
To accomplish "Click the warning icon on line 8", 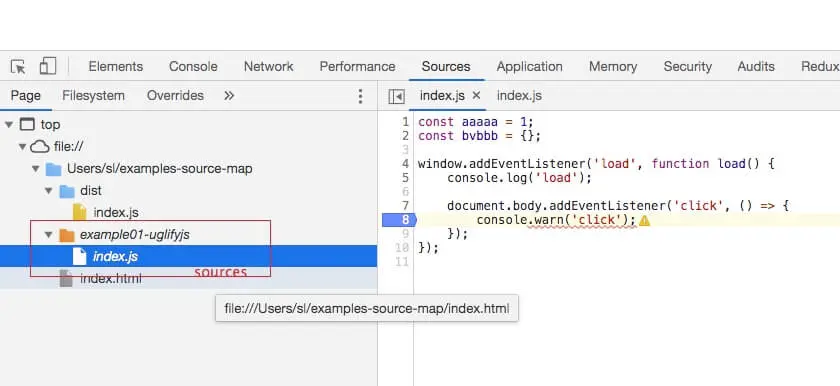I will 644,221.
